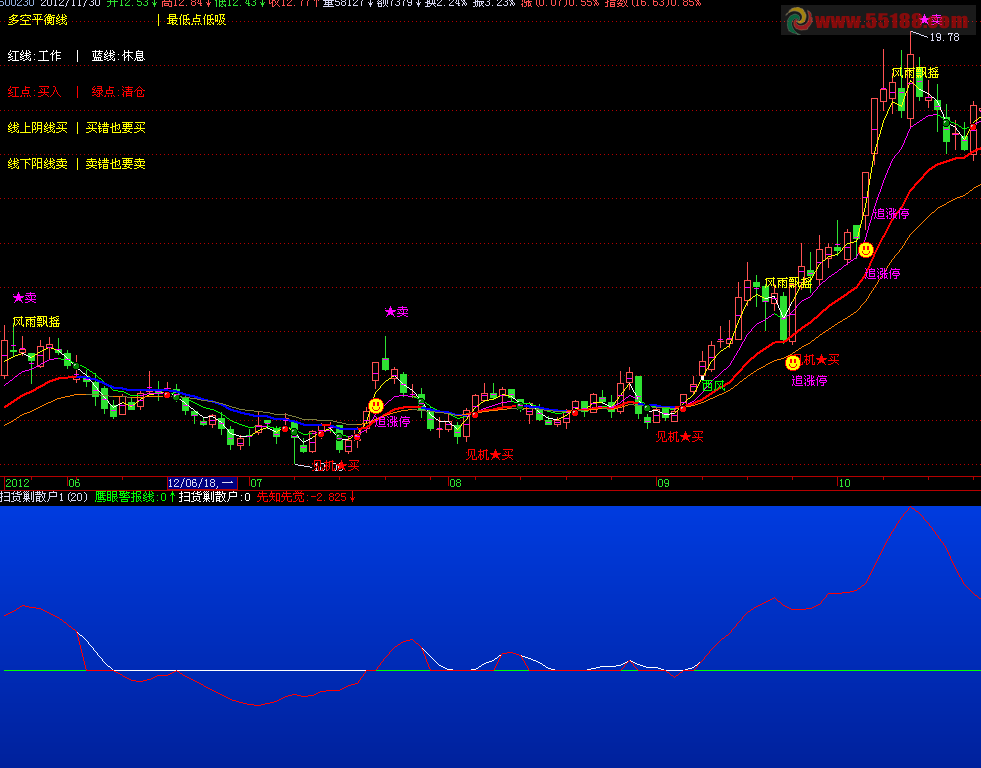
Task: Click the yellow 风雨飘摇 label near the top peak
Action: click(x=915, y=73)
